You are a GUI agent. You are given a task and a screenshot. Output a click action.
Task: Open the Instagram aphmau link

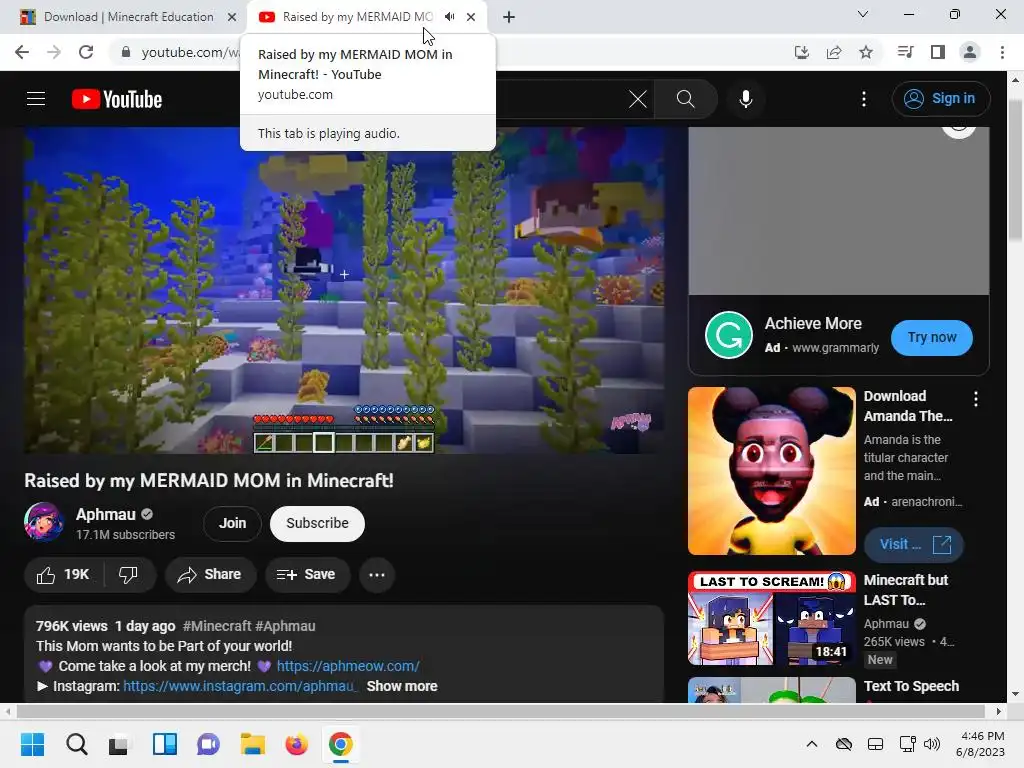(x=240, y=686)
